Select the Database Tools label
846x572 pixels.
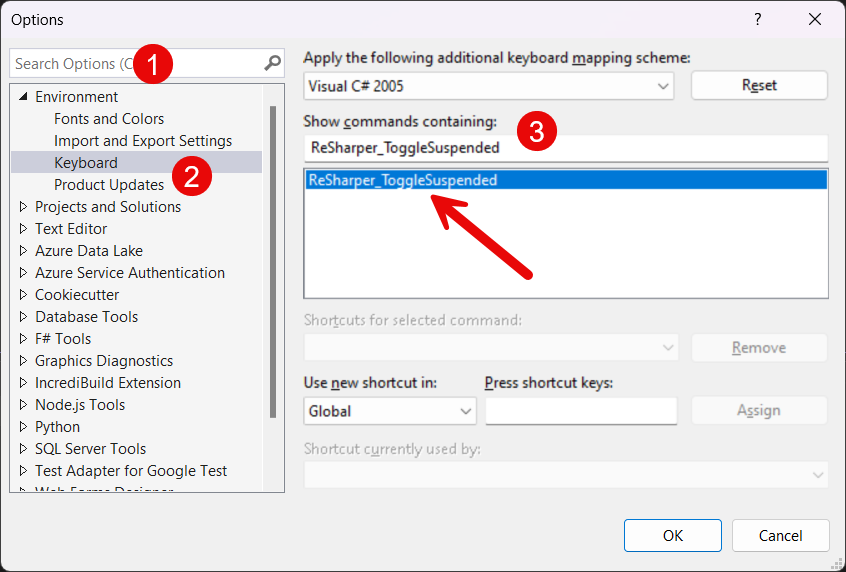[x=86, y=317]
